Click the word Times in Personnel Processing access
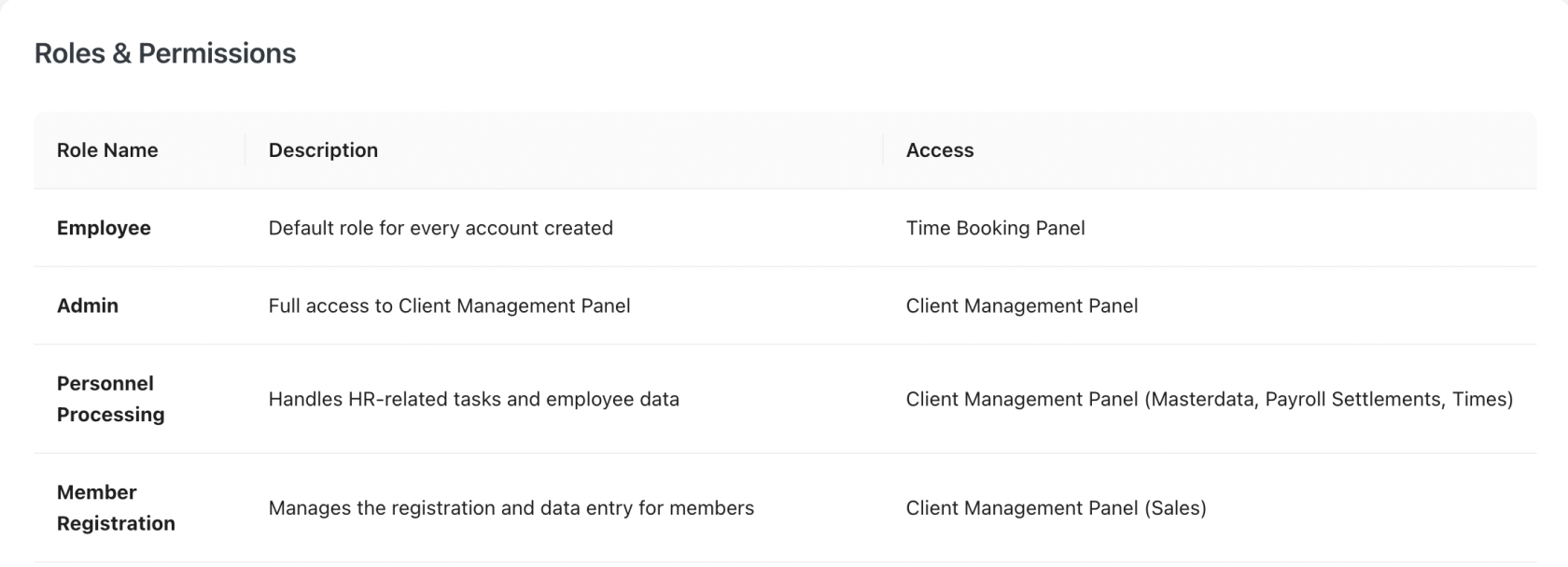 click(x=1478, y=399)
